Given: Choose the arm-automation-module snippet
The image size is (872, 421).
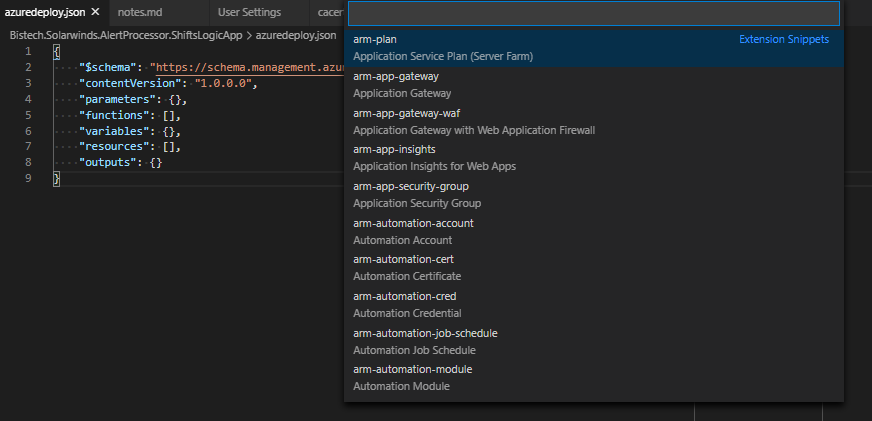Looking at the screenshot, I should click(593, 377).
